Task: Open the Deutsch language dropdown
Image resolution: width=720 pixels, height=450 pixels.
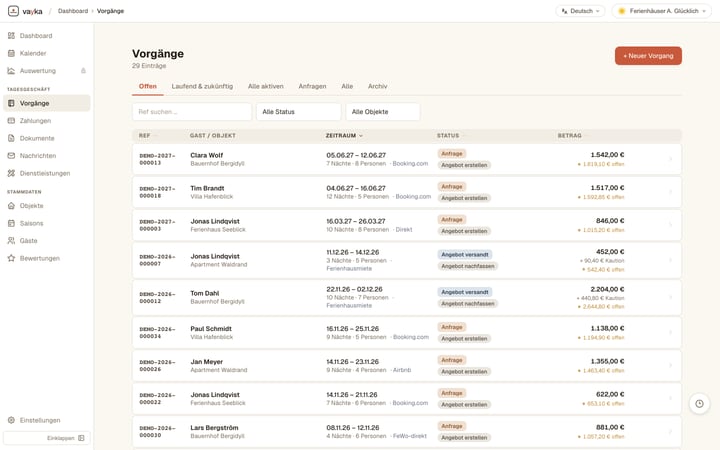Action: (x=580, y=11)
